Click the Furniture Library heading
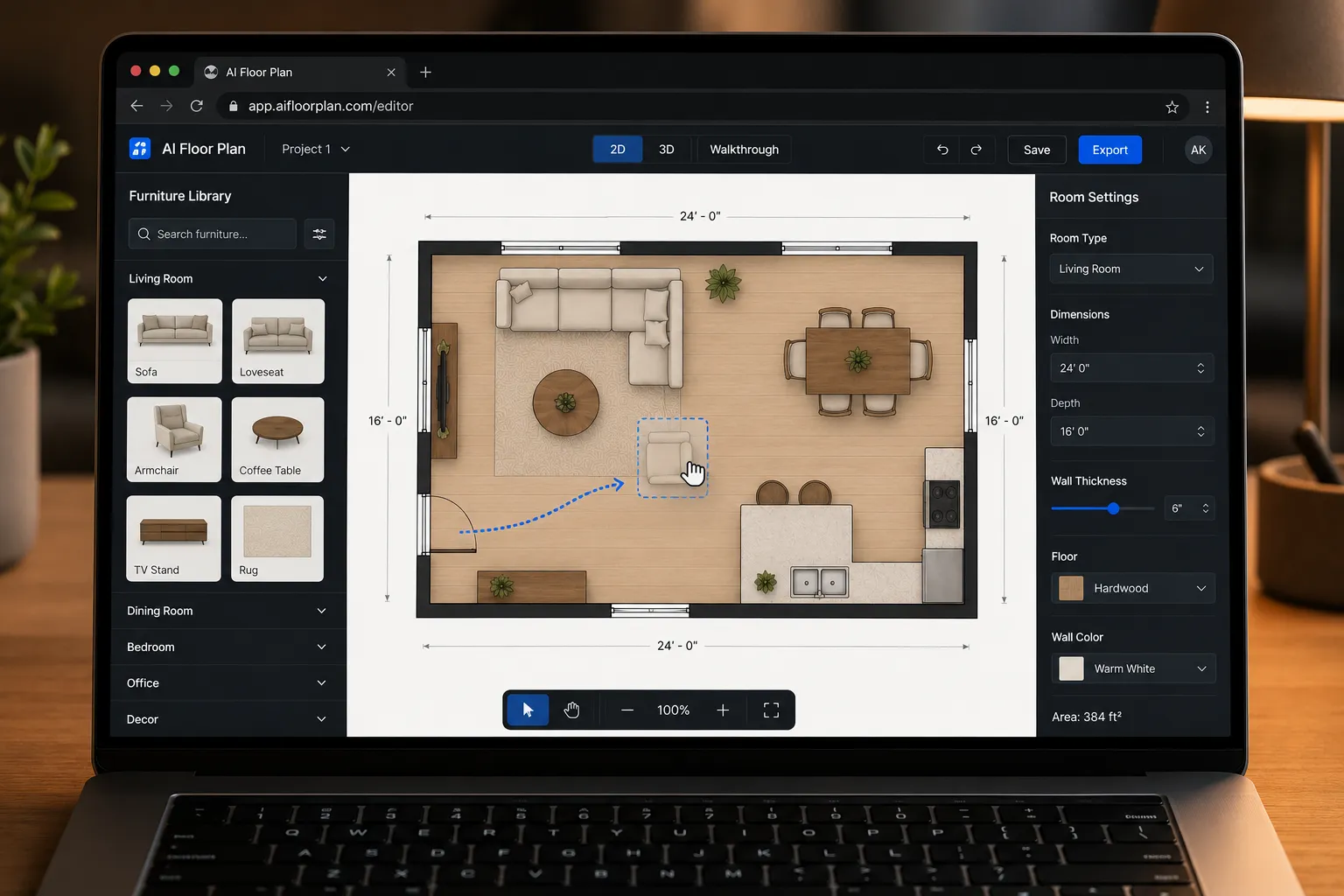This screenshot has height=896, width=1344. (x=180, y=196)
